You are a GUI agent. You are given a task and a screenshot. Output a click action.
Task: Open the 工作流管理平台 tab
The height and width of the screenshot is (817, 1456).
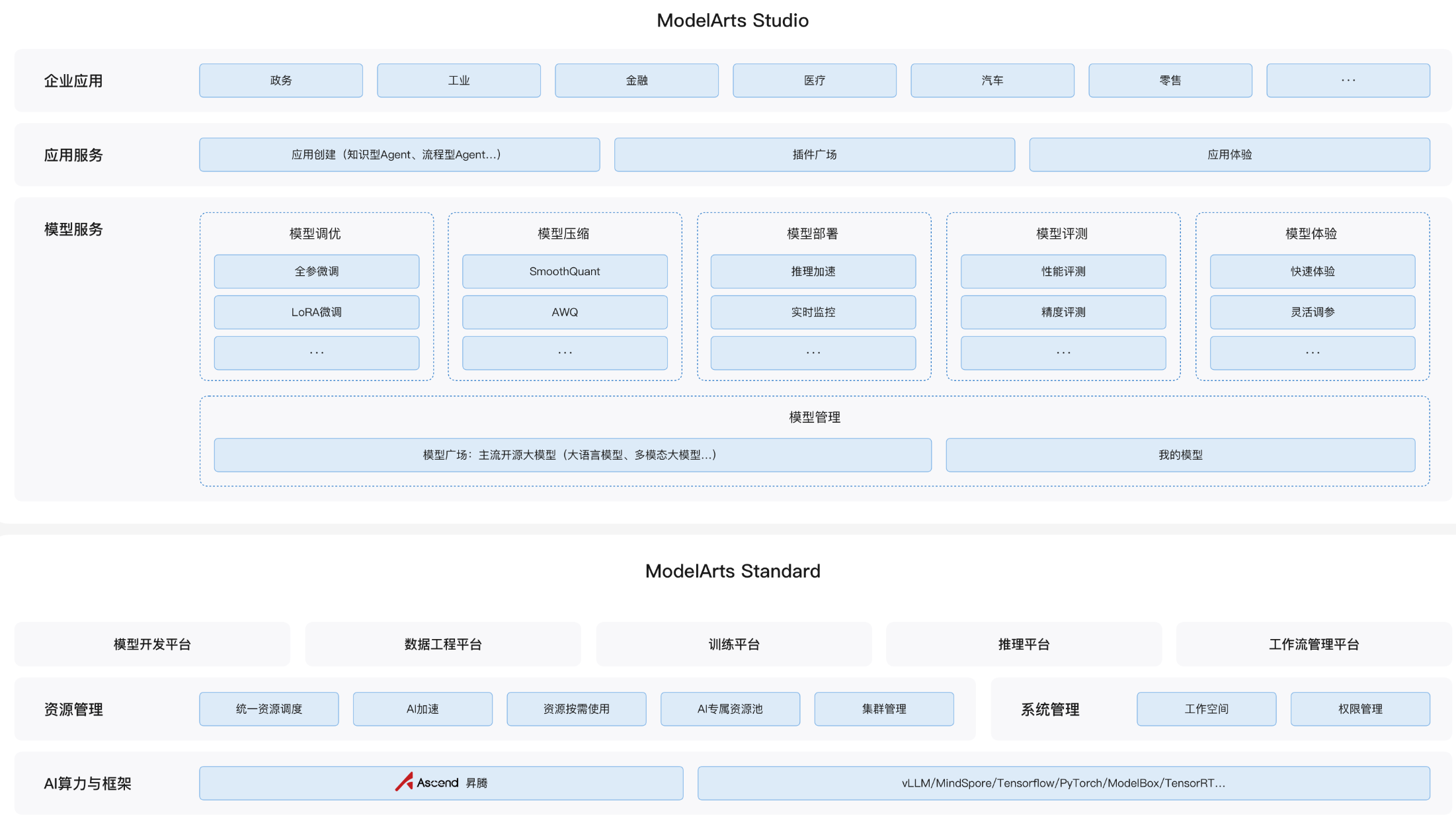click(x=1314, y=644)
